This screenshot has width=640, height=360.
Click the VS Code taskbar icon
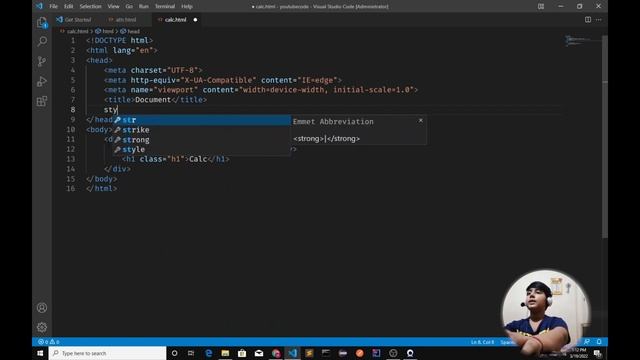pos(293,353)
